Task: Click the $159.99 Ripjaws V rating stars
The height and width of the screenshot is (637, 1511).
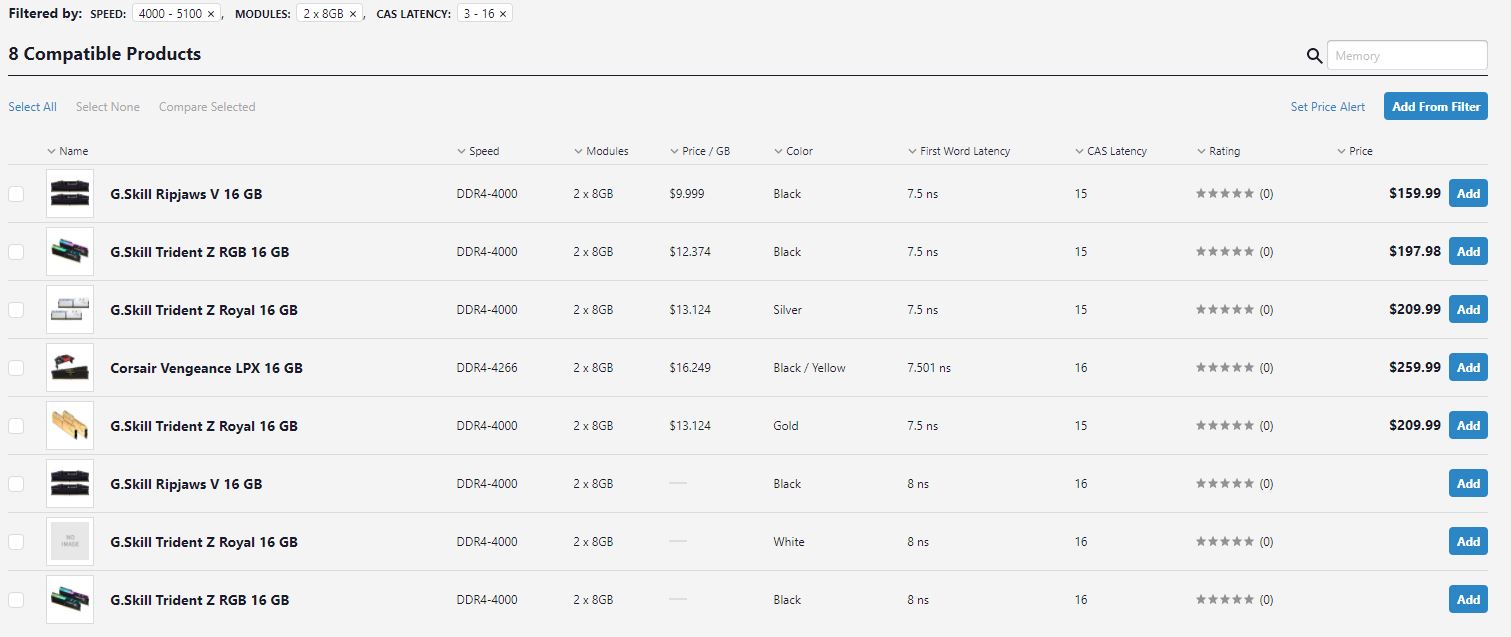Action: tap(1225, 194)
